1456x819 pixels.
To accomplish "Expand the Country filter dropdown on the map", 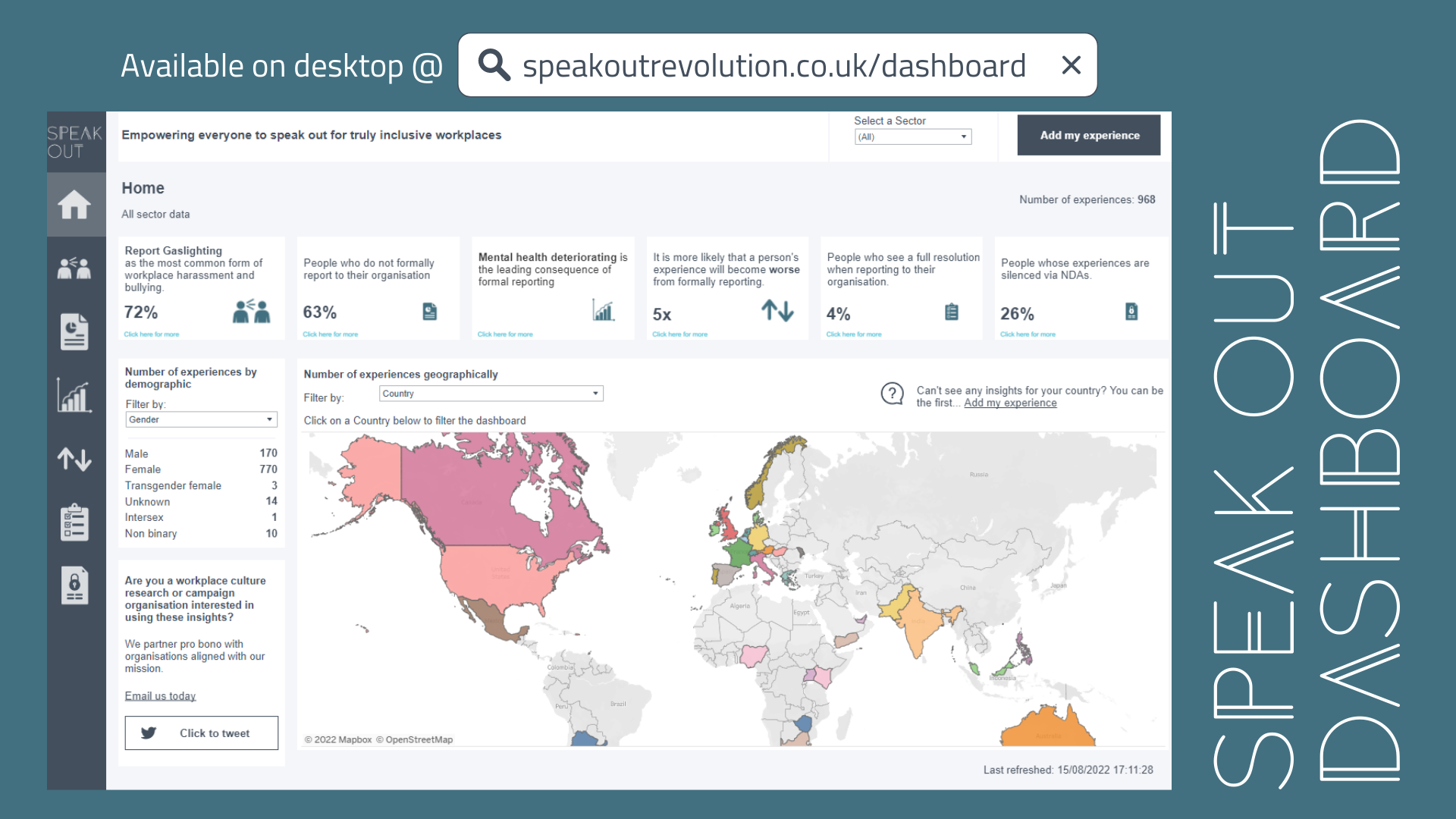I will (491, 393).
